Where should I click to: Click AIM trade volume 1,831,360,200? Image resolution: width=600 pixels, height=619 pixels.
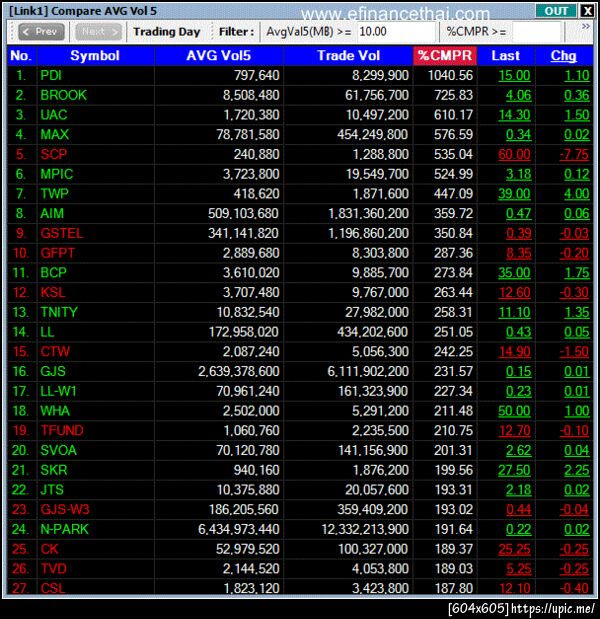[368, 214]
